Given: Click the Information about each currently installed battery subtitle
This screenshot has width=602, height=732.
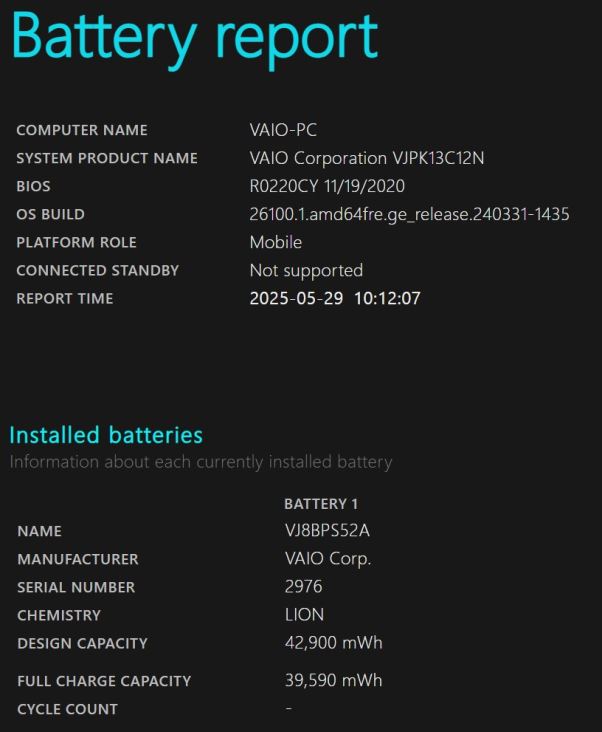Looking at the screenshot, I should point(201,462).
